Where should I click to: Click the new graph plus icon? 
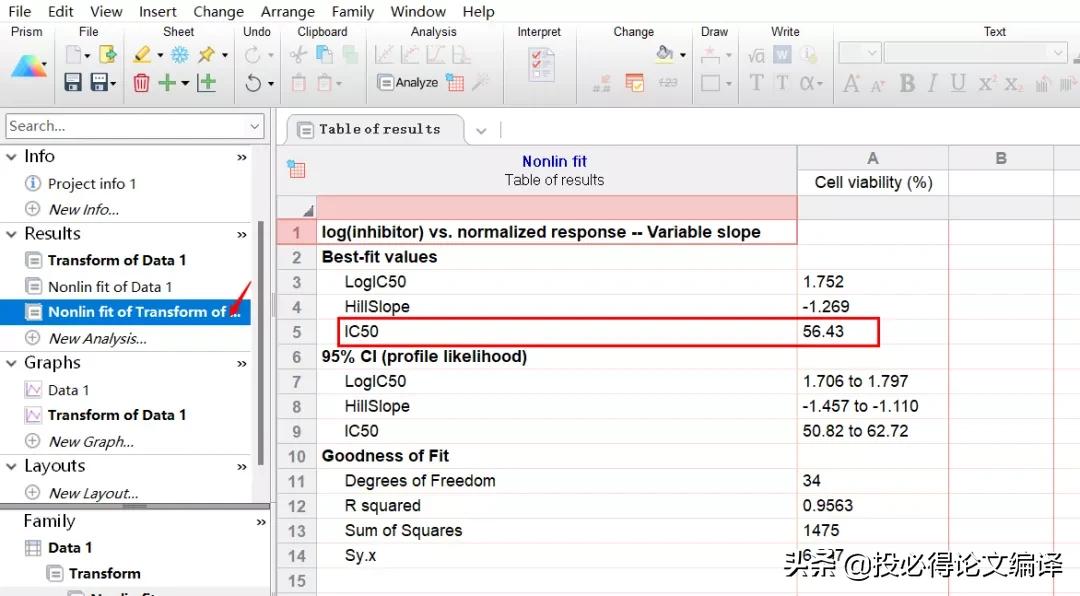(207, 83)
